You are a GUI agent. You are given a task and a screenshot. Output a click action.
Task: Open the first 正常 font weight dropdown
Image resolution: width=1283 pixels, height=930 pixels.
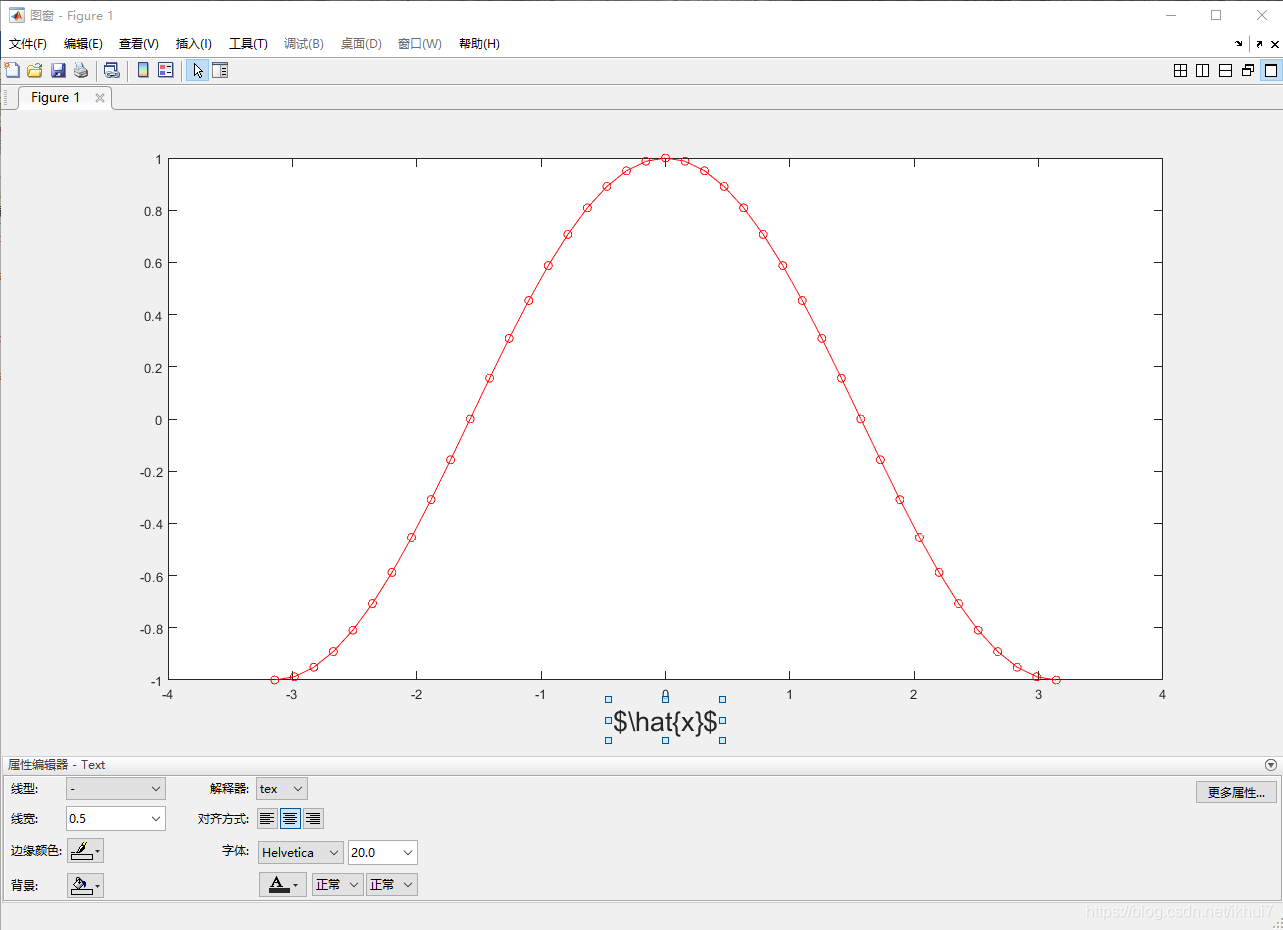click(337, 885)
